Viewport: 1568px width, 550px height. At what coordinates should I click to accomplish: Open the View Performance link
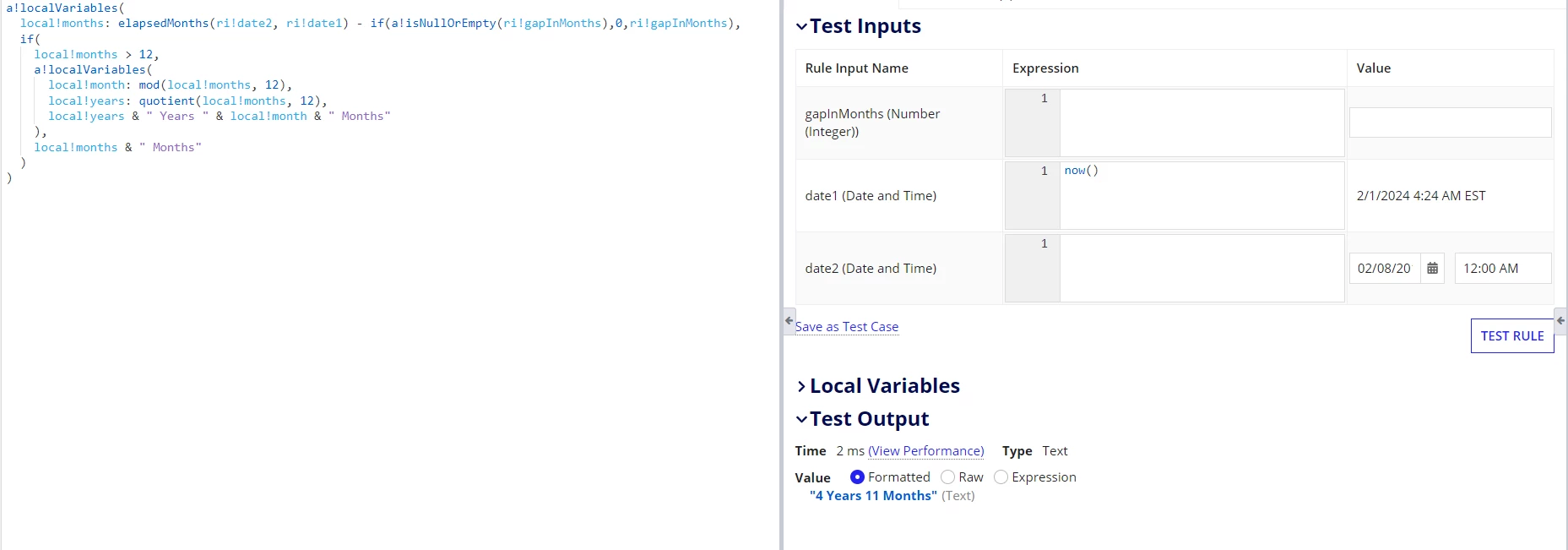[926, 451]
